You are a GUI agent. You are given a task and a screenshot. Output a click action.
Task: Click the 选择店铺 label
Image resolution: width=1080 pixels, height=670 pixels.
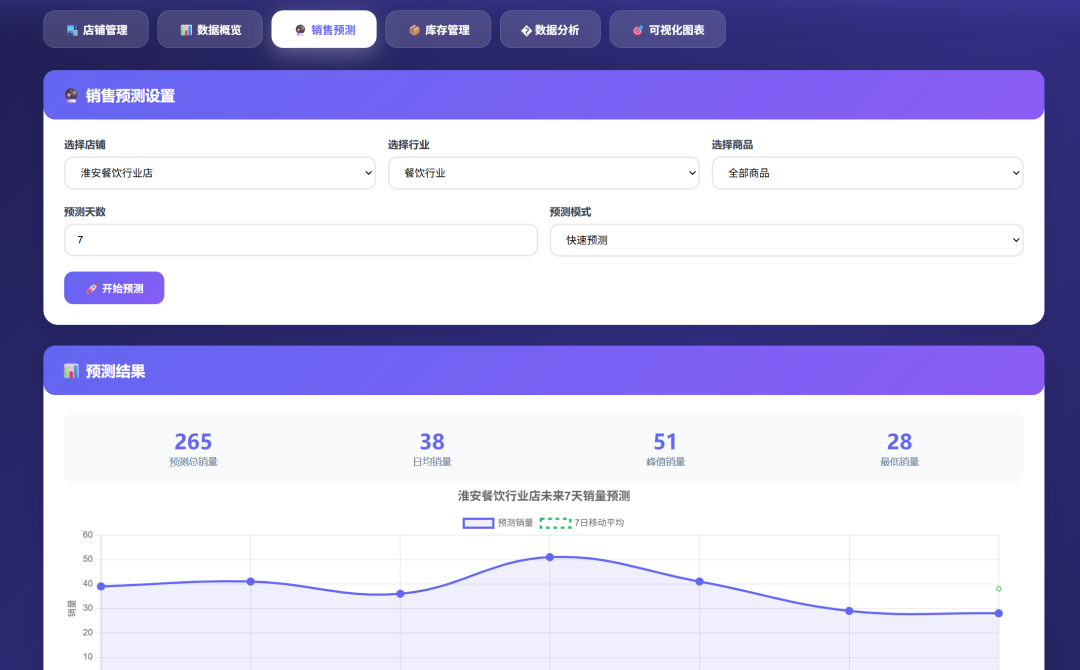[85, 145]
